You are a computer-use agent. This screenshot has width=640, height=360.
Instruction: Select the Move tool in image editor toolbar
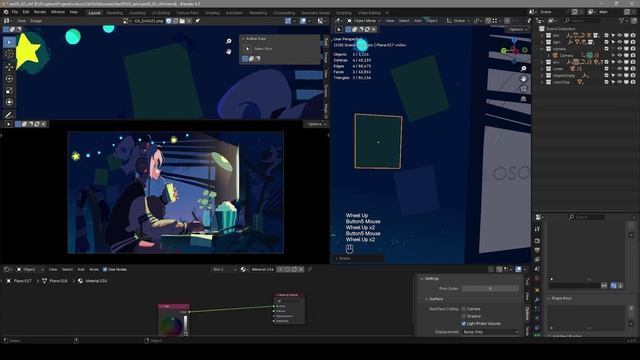click(9, 67)
